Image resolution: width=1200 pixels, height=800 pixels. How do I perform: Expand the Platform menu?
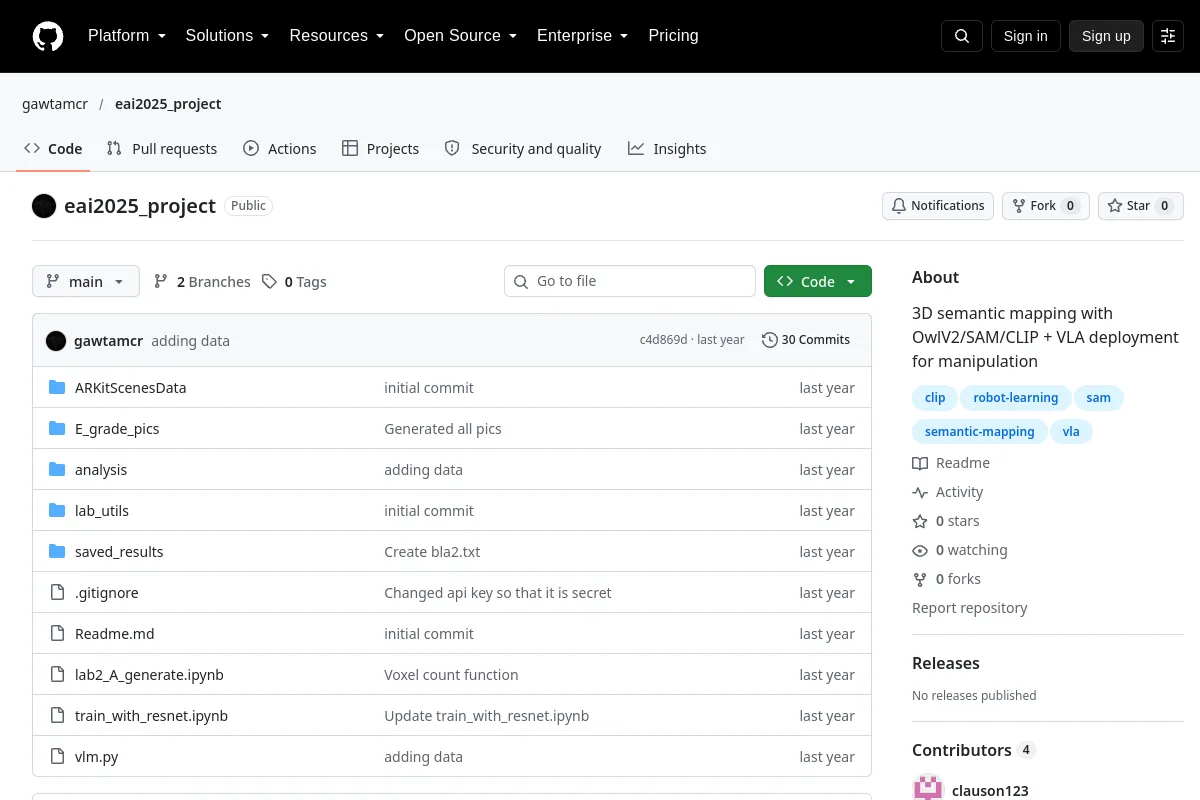tap(126, 36)
